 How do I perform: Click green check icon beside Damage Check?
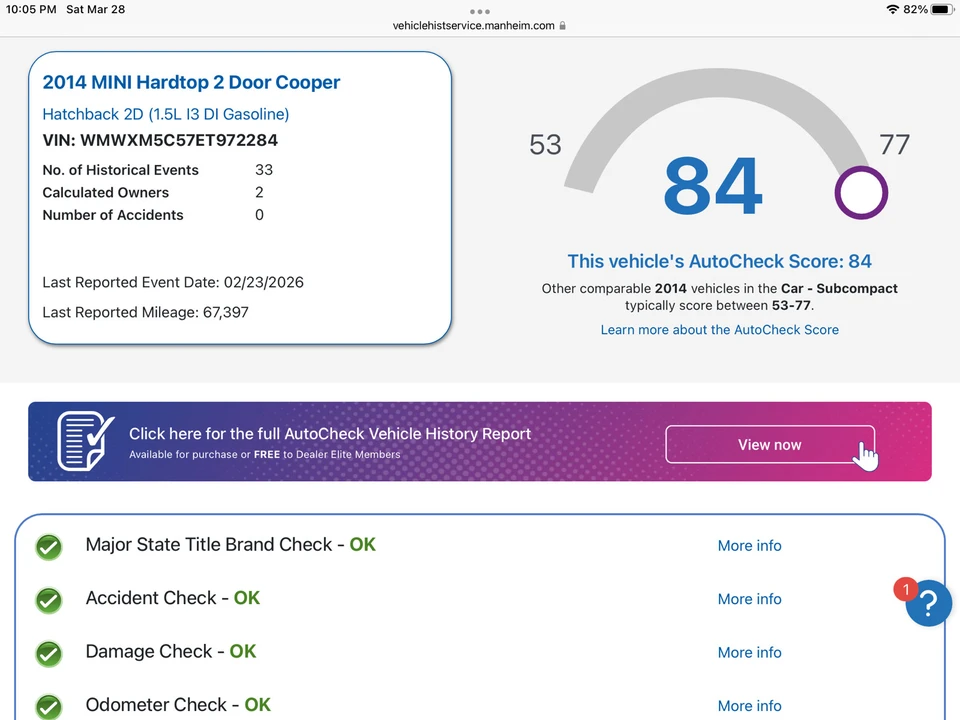tap(48, 653)
